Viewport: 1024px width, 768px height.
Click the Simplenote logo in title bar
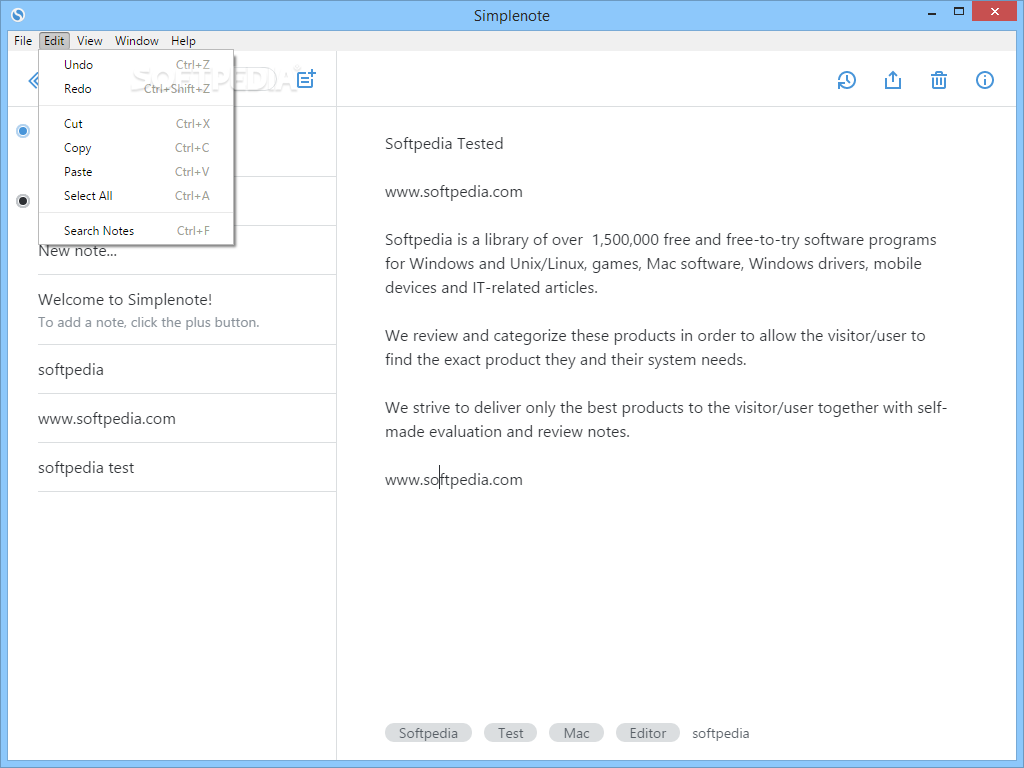18,14
